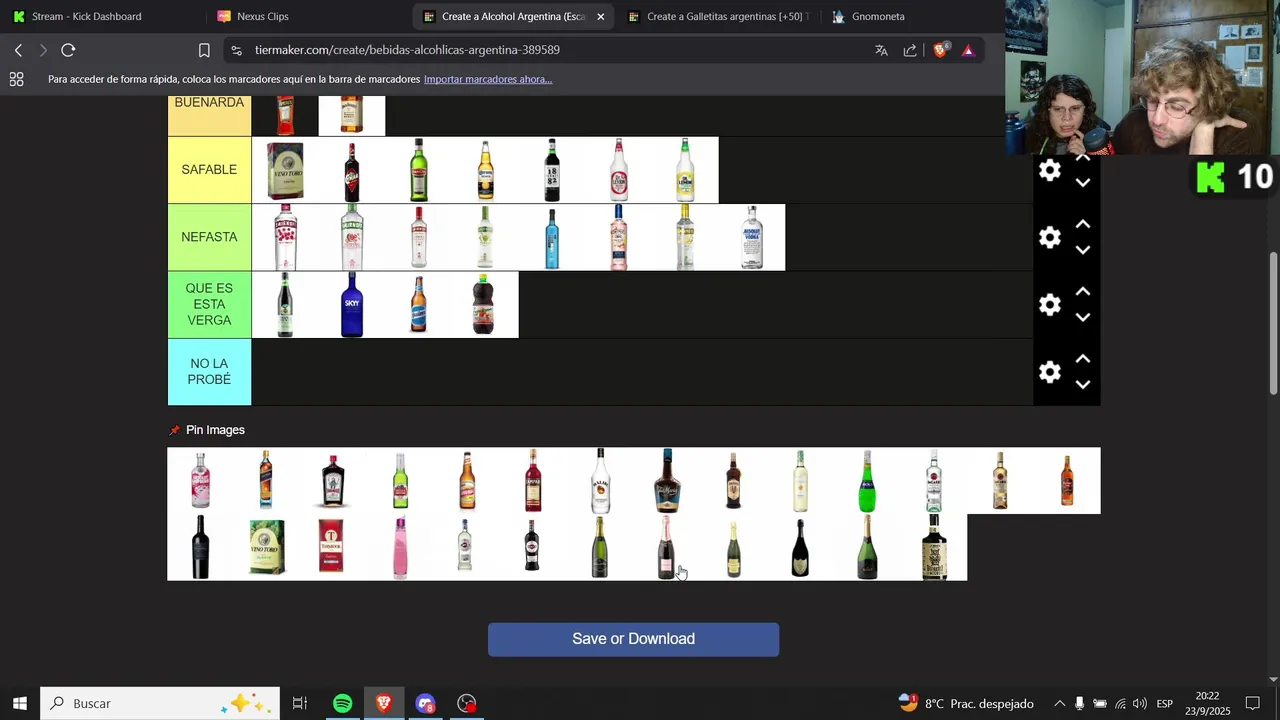Select the Vino Toro carton in SAFABLE

(x=285, y=170)
